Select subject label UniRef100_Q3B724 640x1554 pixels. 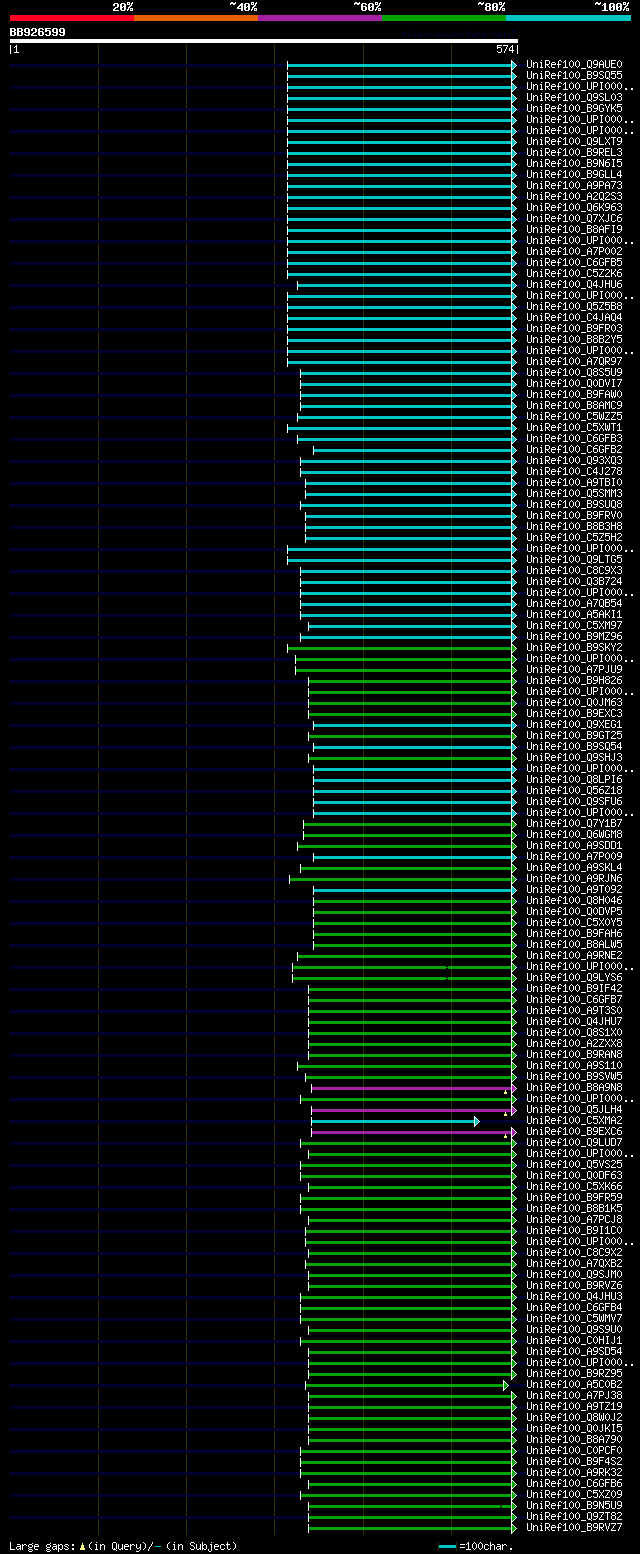pos(574,582)
